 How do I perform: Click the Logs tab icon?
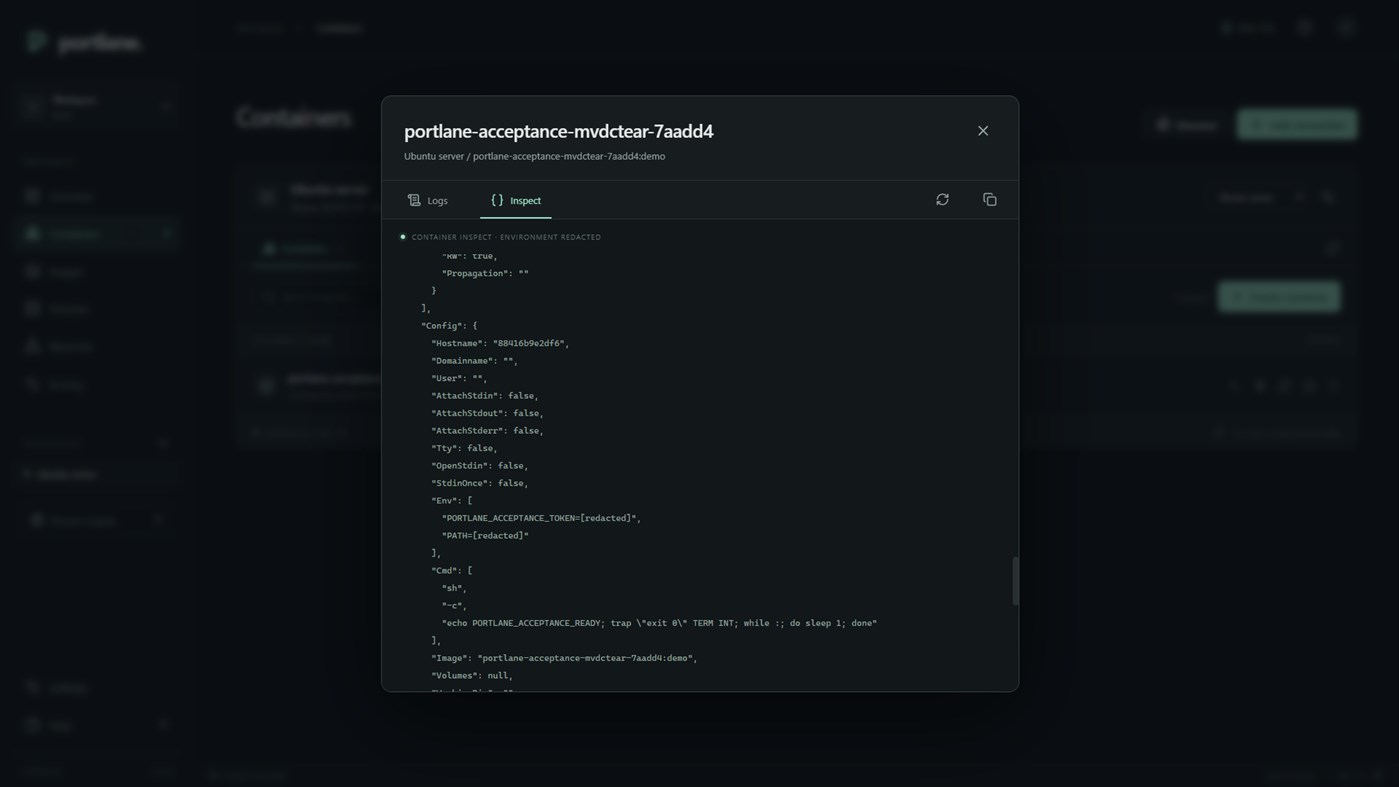[414, 200]
